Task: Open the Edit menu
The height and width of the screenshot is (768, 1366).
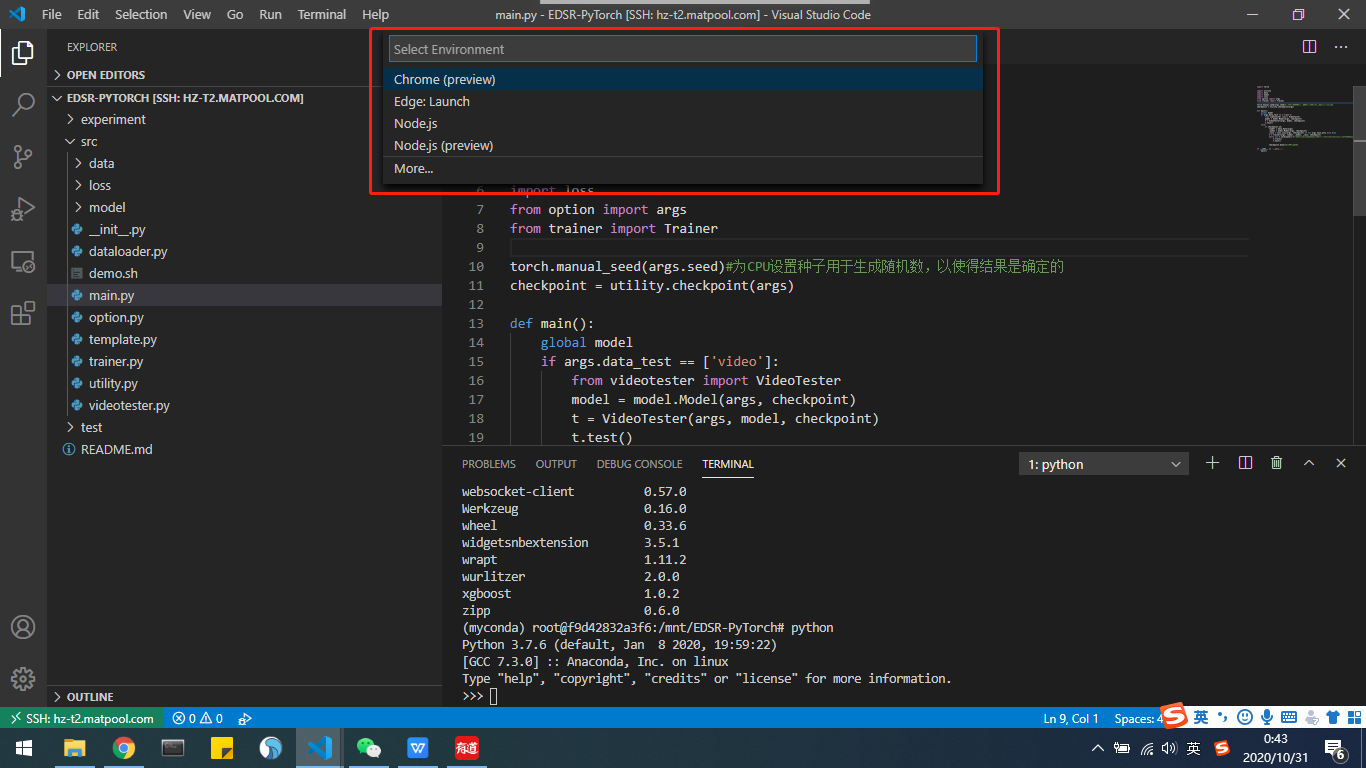Action: click(88, 14)
